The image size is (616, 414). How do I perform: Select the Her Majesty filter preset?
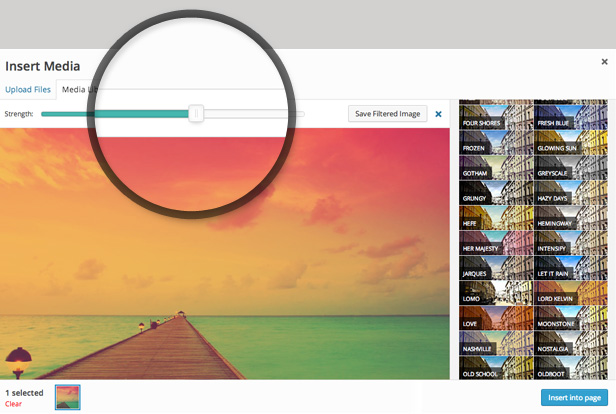(x=496, y=244)
